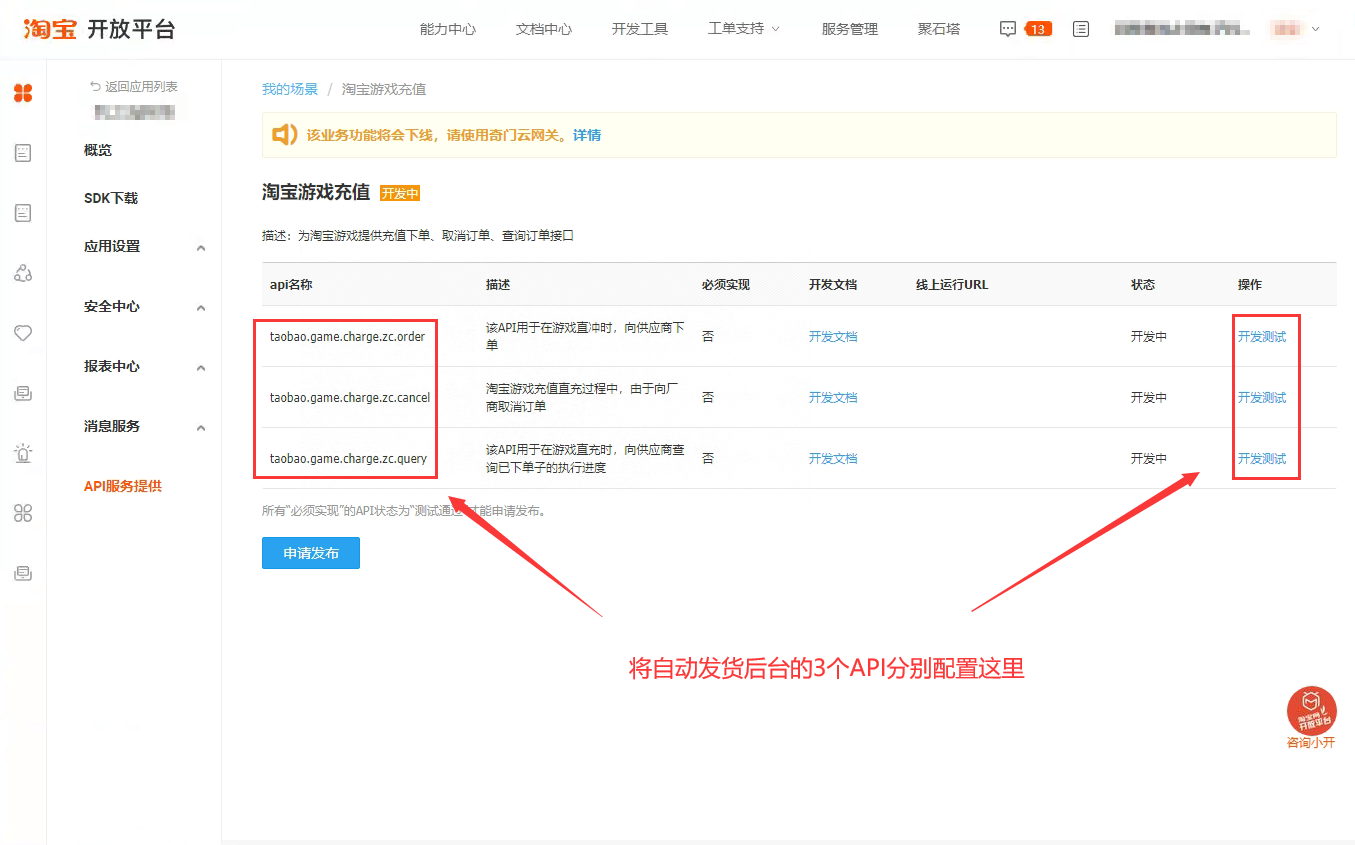Screen dimensions: 1355x845
Task: Open the 咨询小开 mascot chat icon
Action: point(1311,712)
